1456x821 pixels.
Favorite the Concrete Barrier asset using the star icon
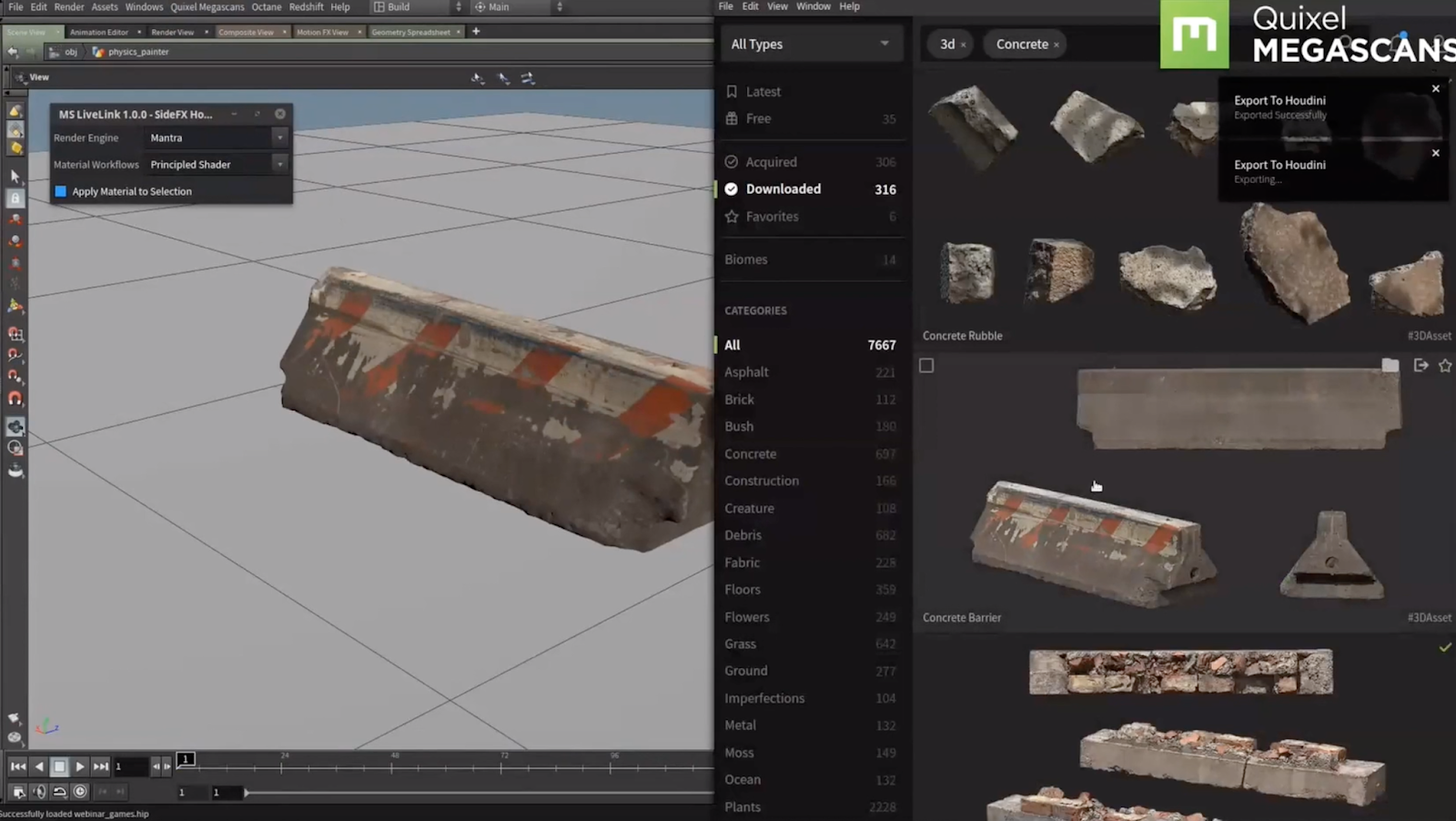tap(1445, 365)
